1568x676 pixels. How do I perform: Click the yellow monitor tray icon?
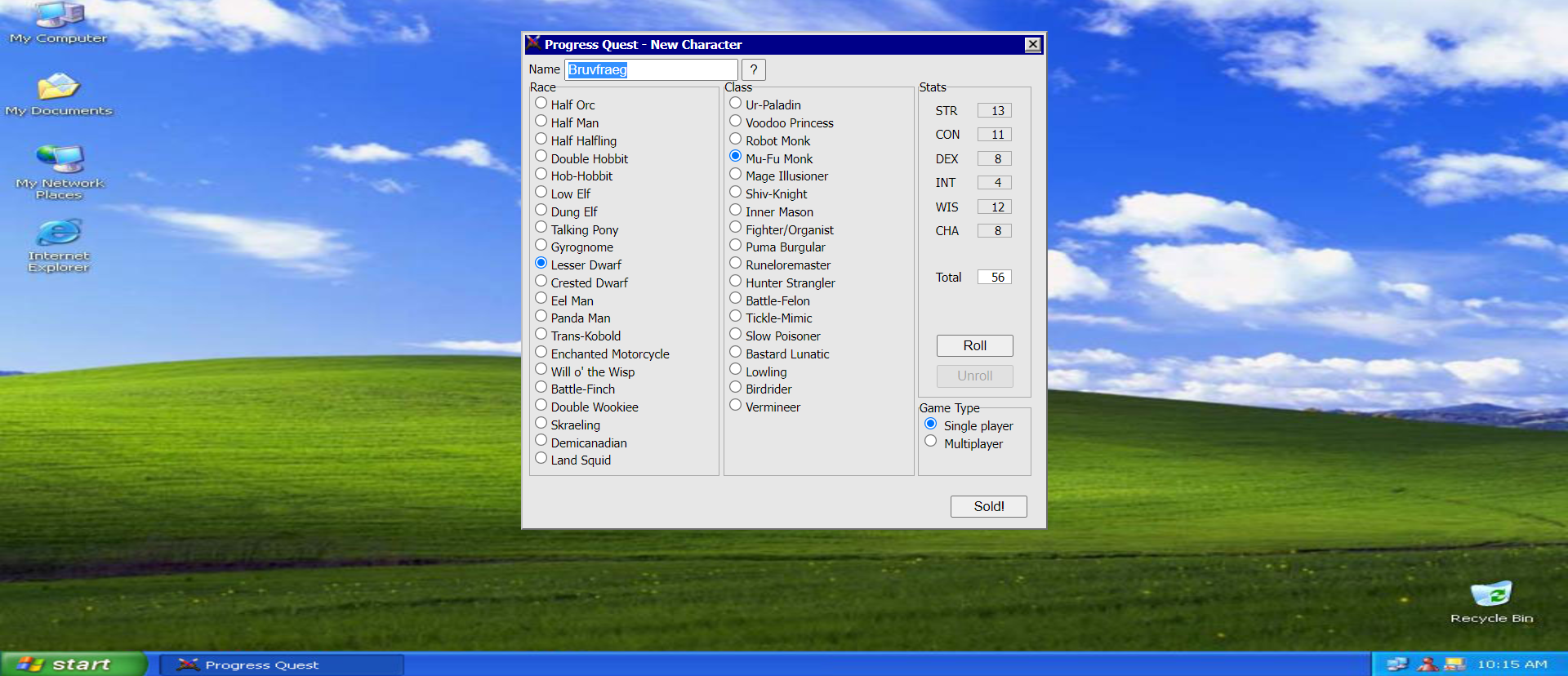(x=1454, y=665)
